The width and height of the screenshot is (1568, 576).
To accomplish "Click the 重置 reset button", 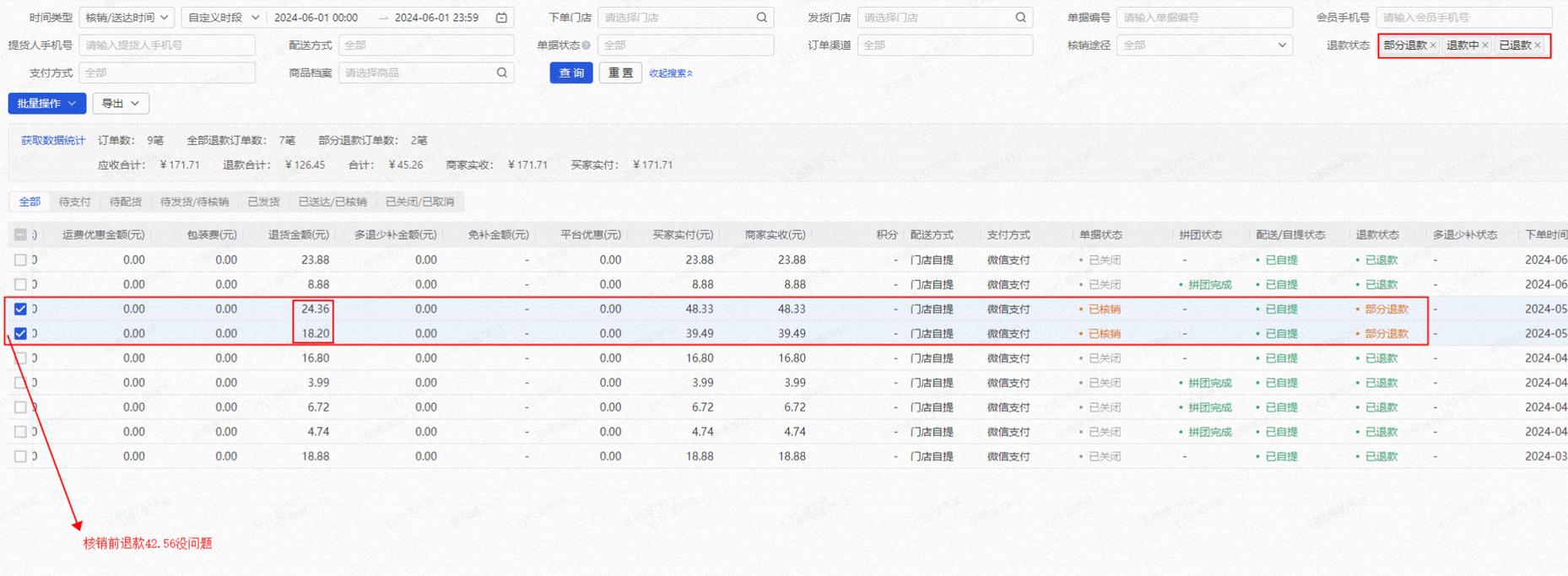I will [620, 73].
